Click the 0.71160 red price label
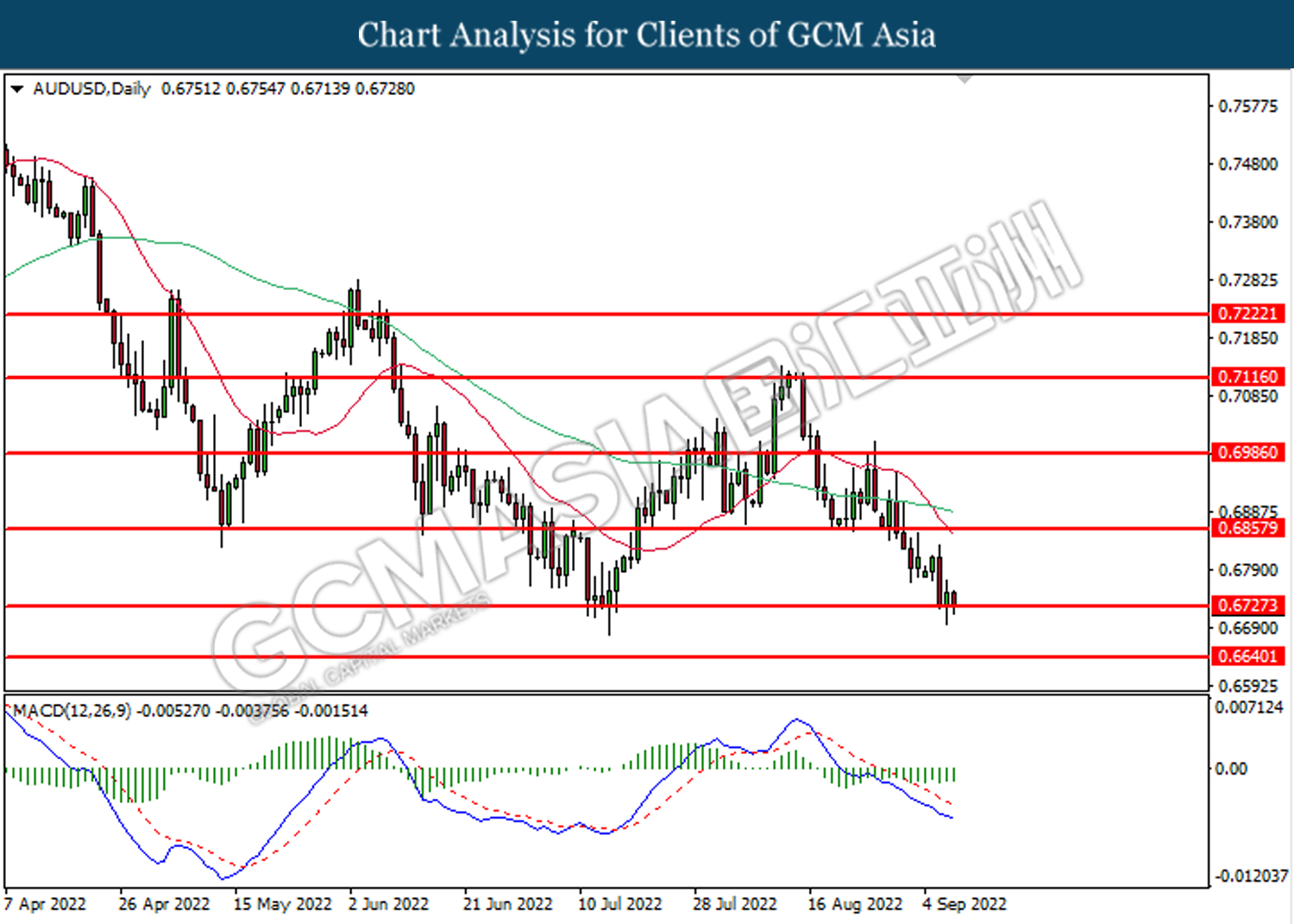 click(x=1247, y=377)
